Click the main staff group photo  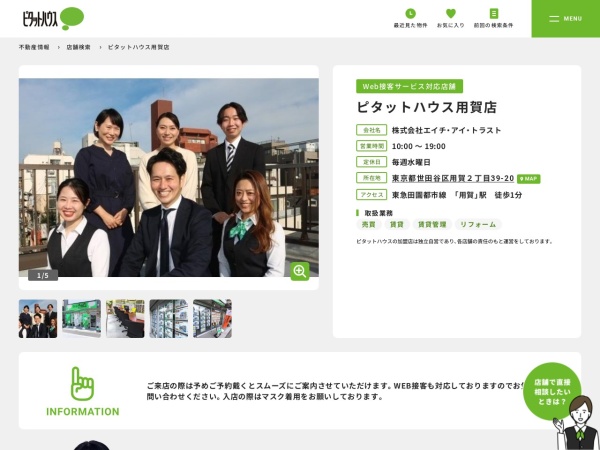point(169,177)
